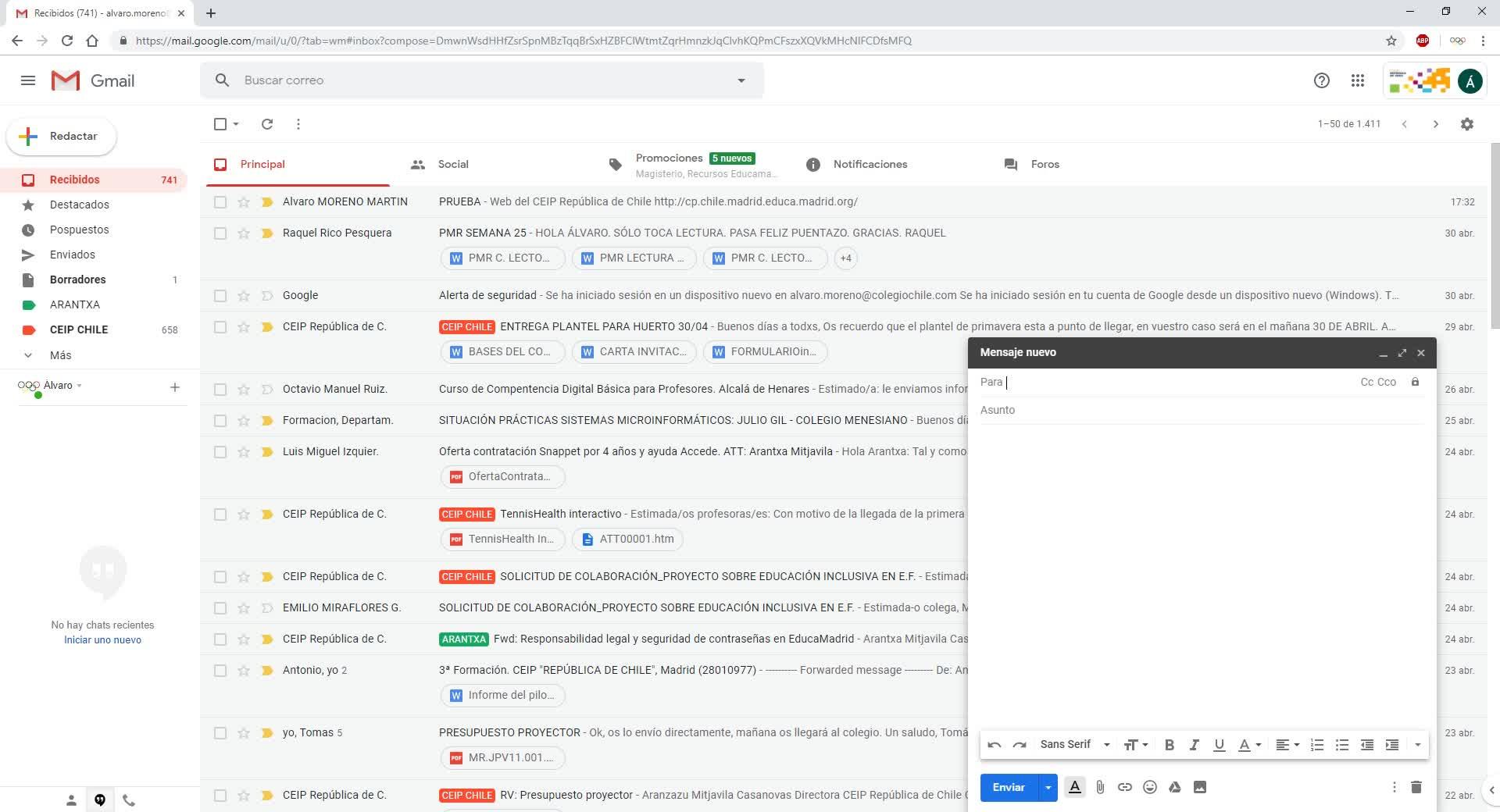Star the Luis Miguel Izquier email

(x=244, y=452)
